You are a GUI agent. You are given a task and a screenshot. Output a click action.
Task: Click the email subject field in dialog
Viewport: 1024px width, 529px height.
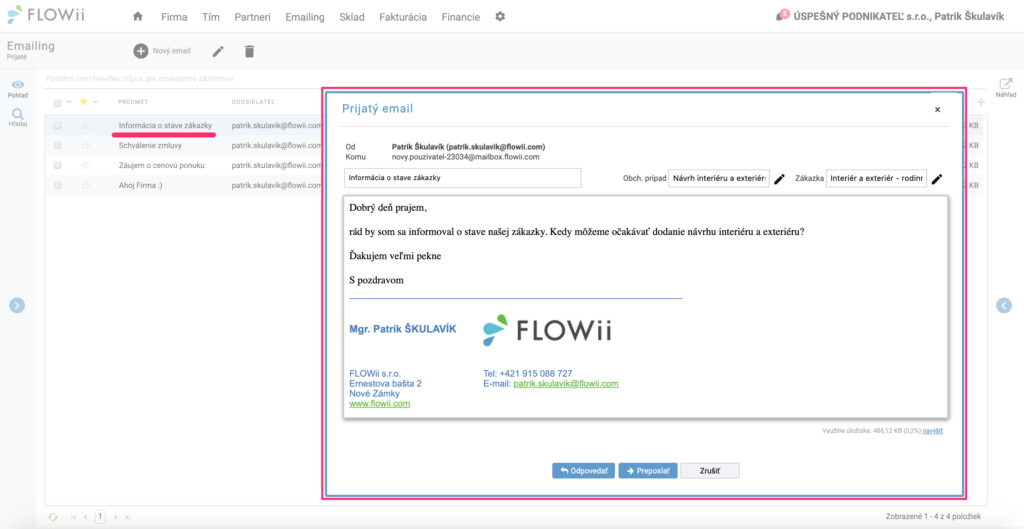tap(462, 178)
